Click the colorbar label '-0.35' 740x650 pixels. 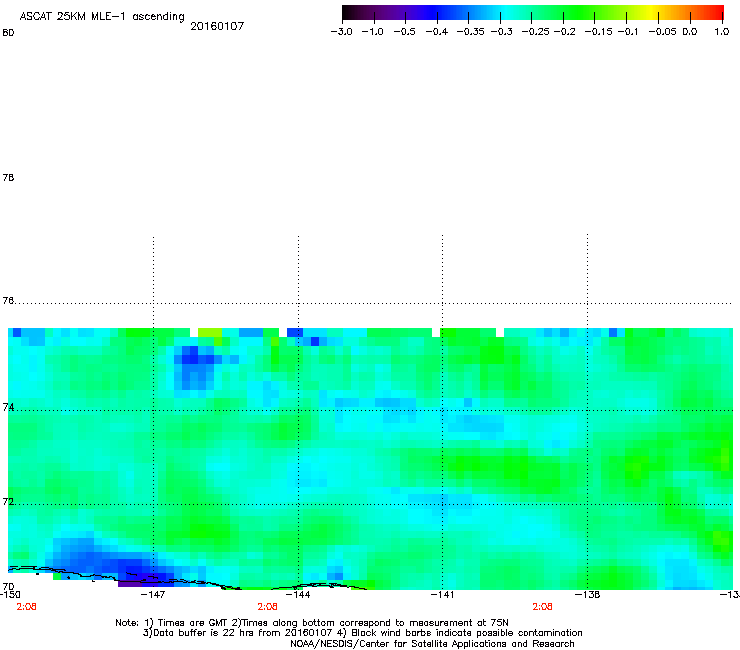tap(471, 32)
